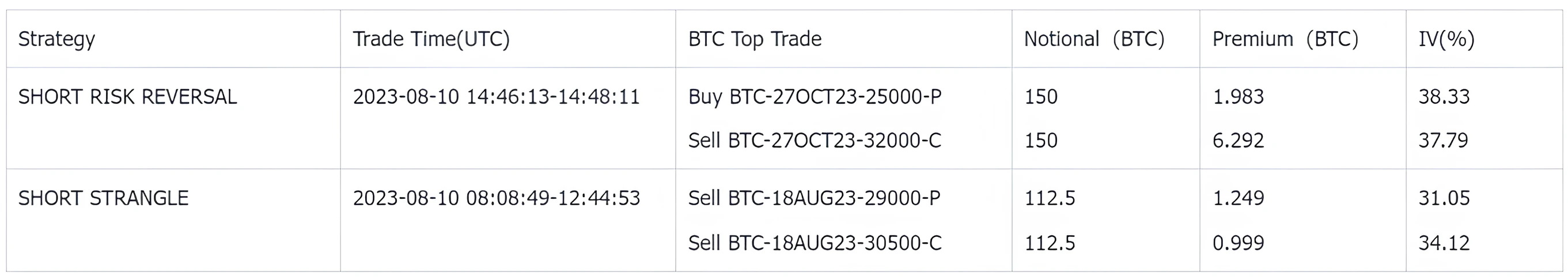Click the IV value 34.12
This screenshot has width=1568, height=279.
point(1444,243)
